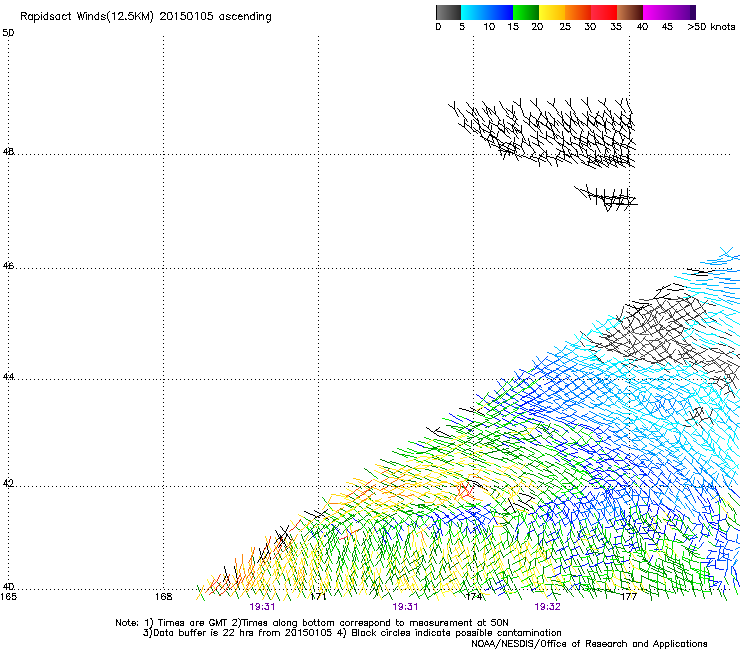Viewport: 740px width, 650px height.
Task: Click the small black barb cluster near 47N
Action: click(x=606, y=197)
